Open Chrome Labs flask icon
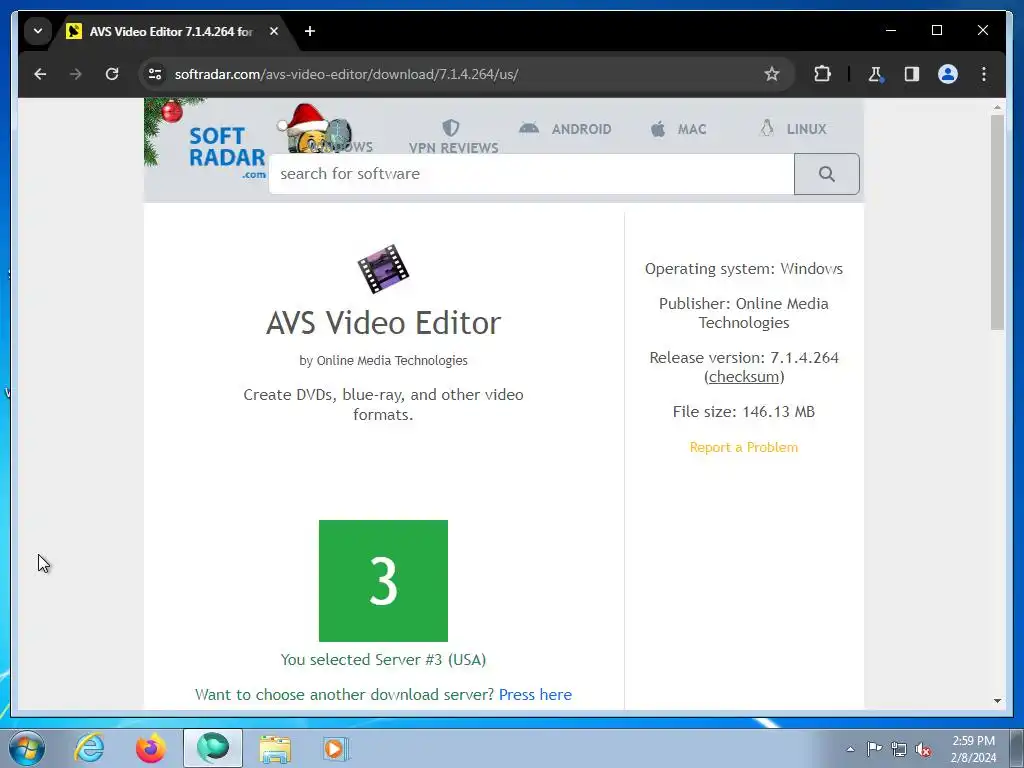The height and width of the screenshot is (768, 1024). click(x=876, y=74)
